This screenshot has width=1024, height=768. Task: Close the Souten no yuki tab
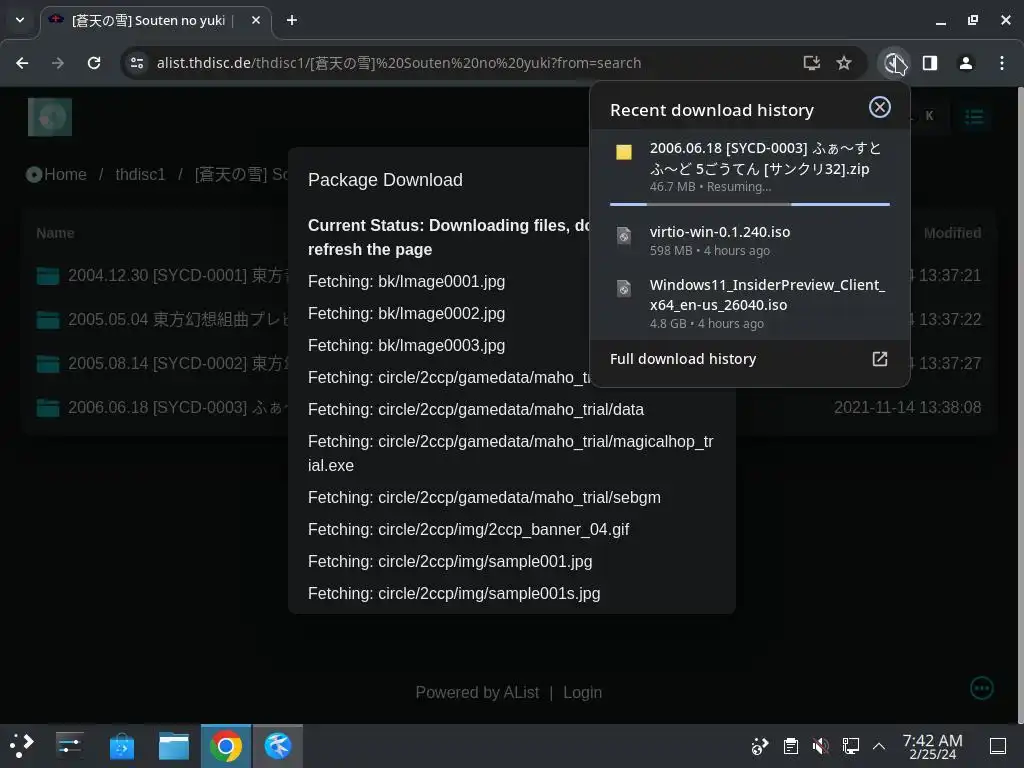[256, 20]
